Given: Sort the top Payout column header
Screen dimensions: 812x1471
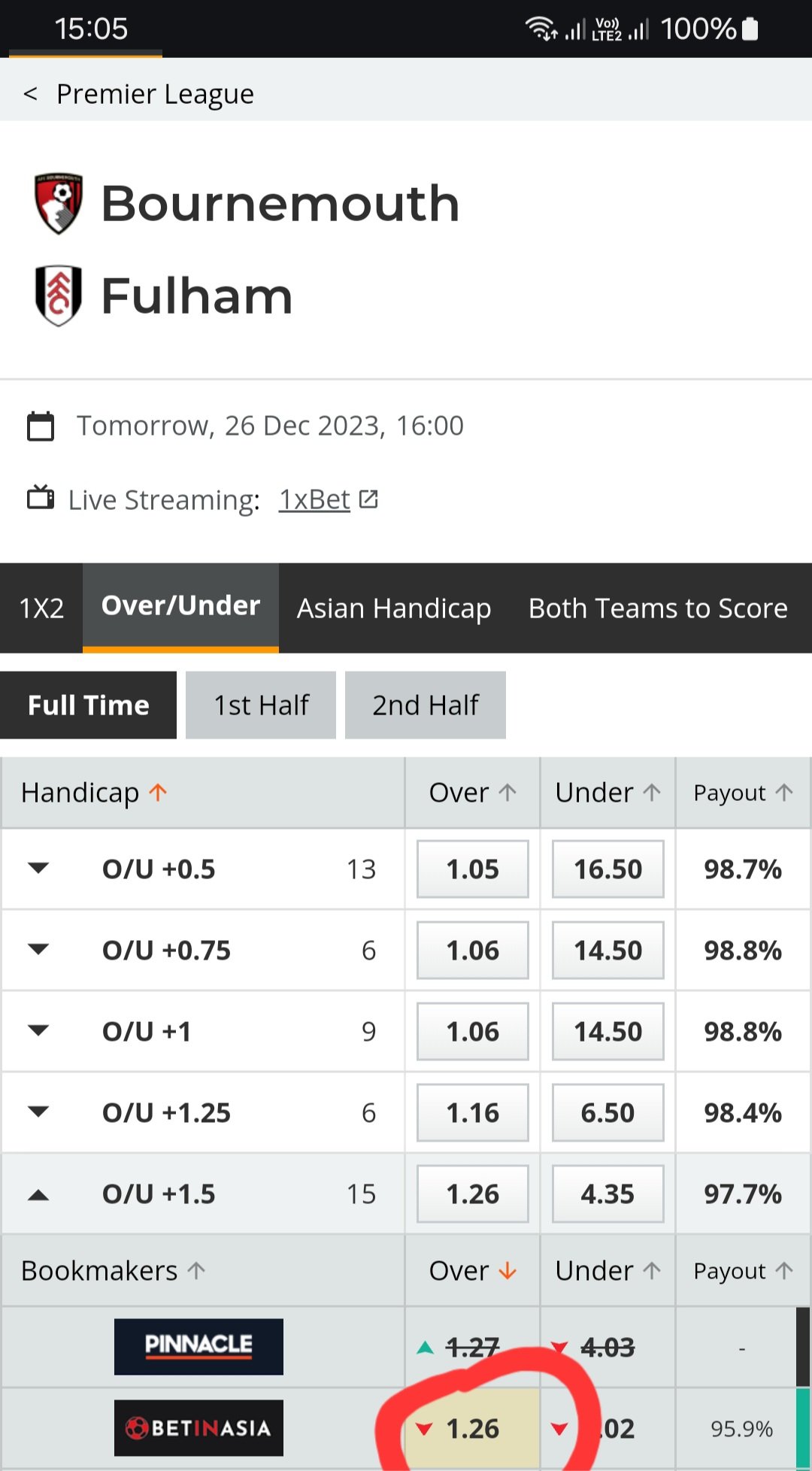Looking at the screenshot, I should click(742, 793).
